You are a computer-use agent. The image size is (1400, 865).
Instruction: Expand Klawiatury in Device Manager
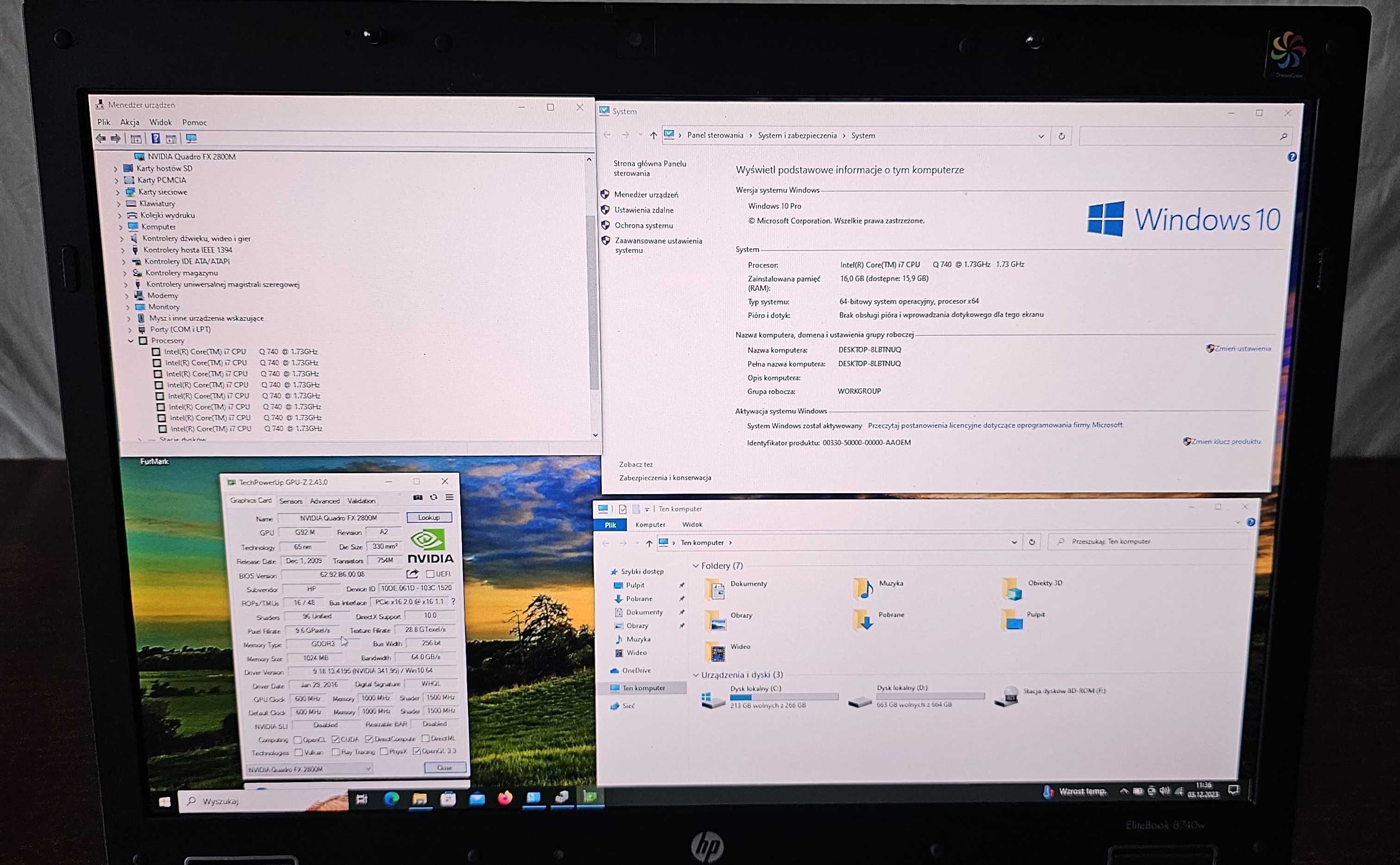[x=119, y=204]
